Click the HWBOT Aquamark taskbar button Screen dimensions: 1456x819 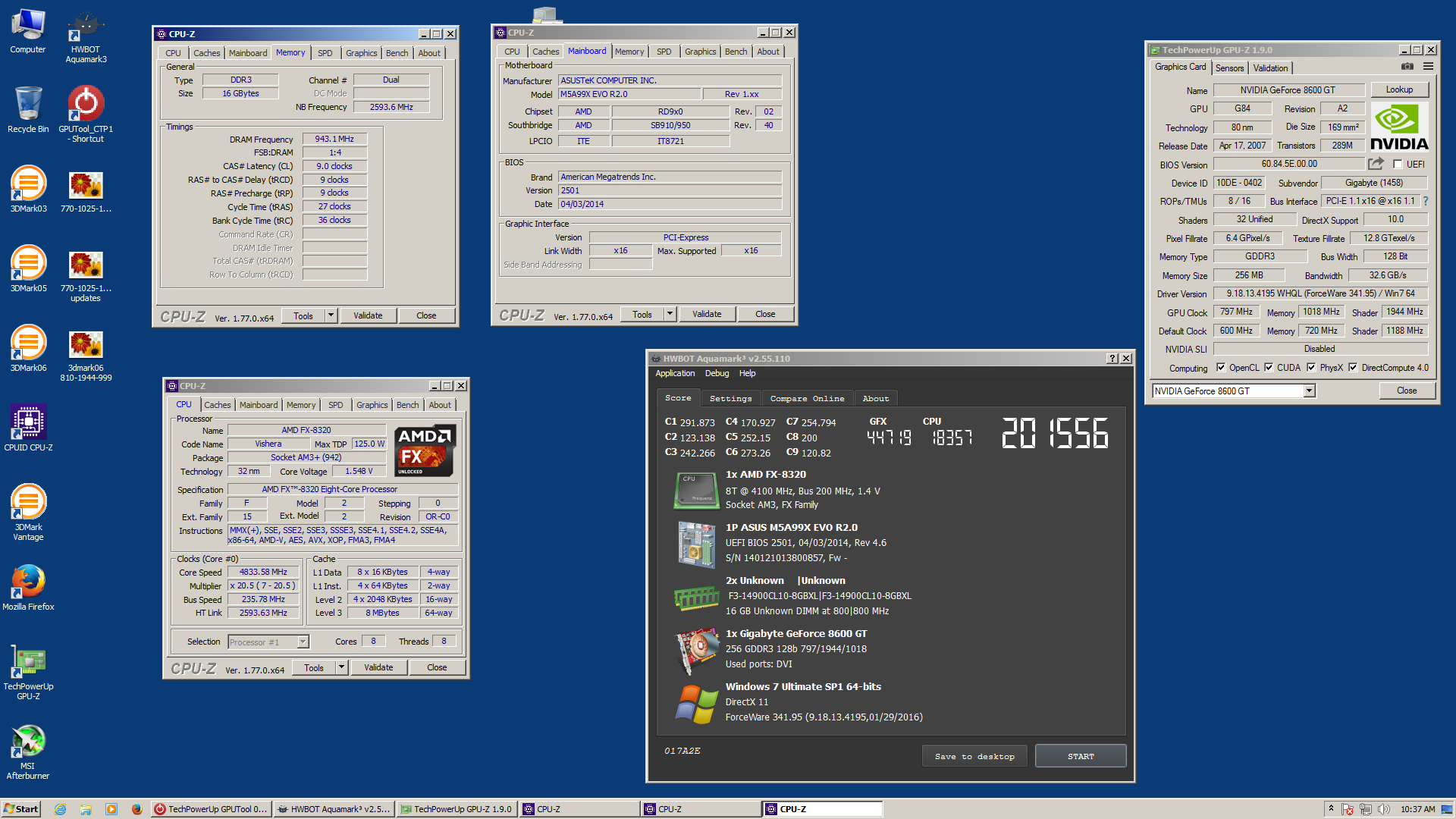click(x=334, y=809)
